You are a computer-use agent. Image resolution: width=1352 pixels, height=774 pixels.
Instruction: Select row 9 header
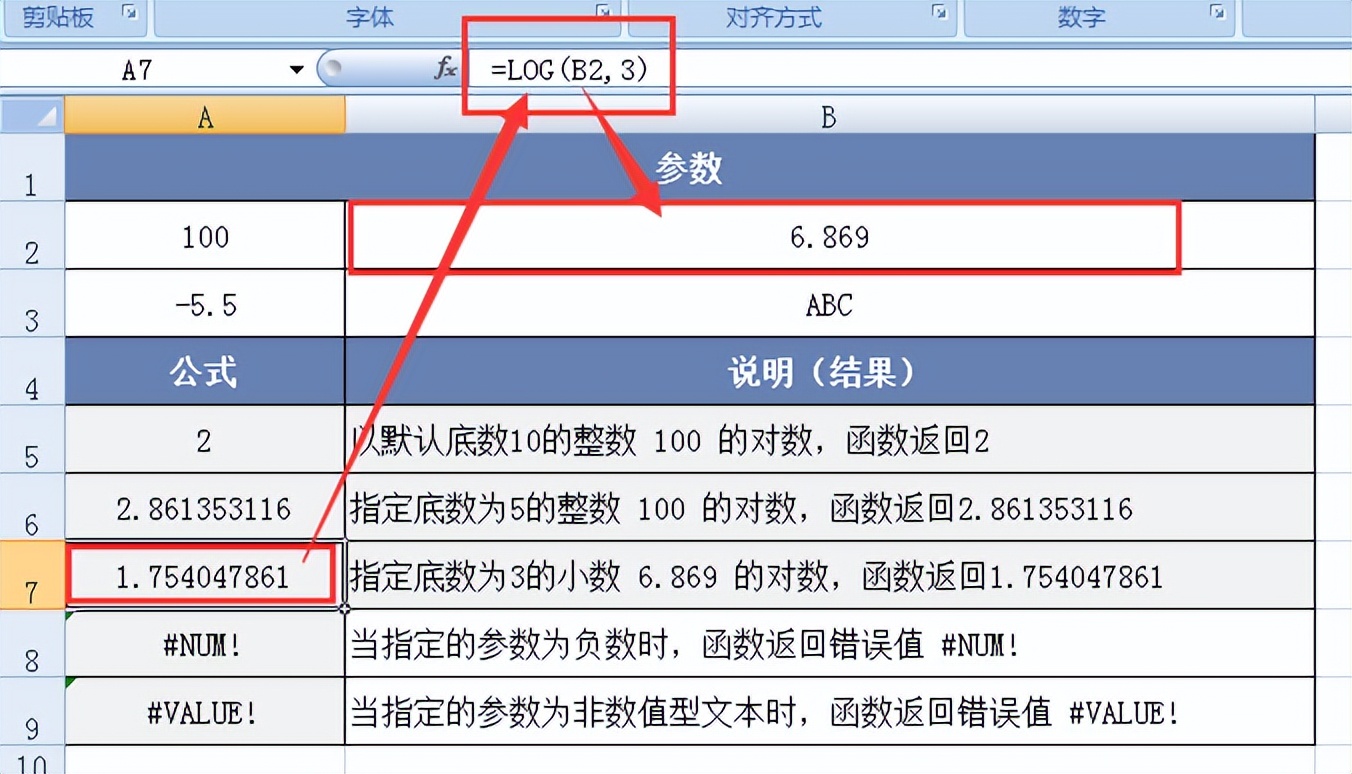click(x=32, y=712)
